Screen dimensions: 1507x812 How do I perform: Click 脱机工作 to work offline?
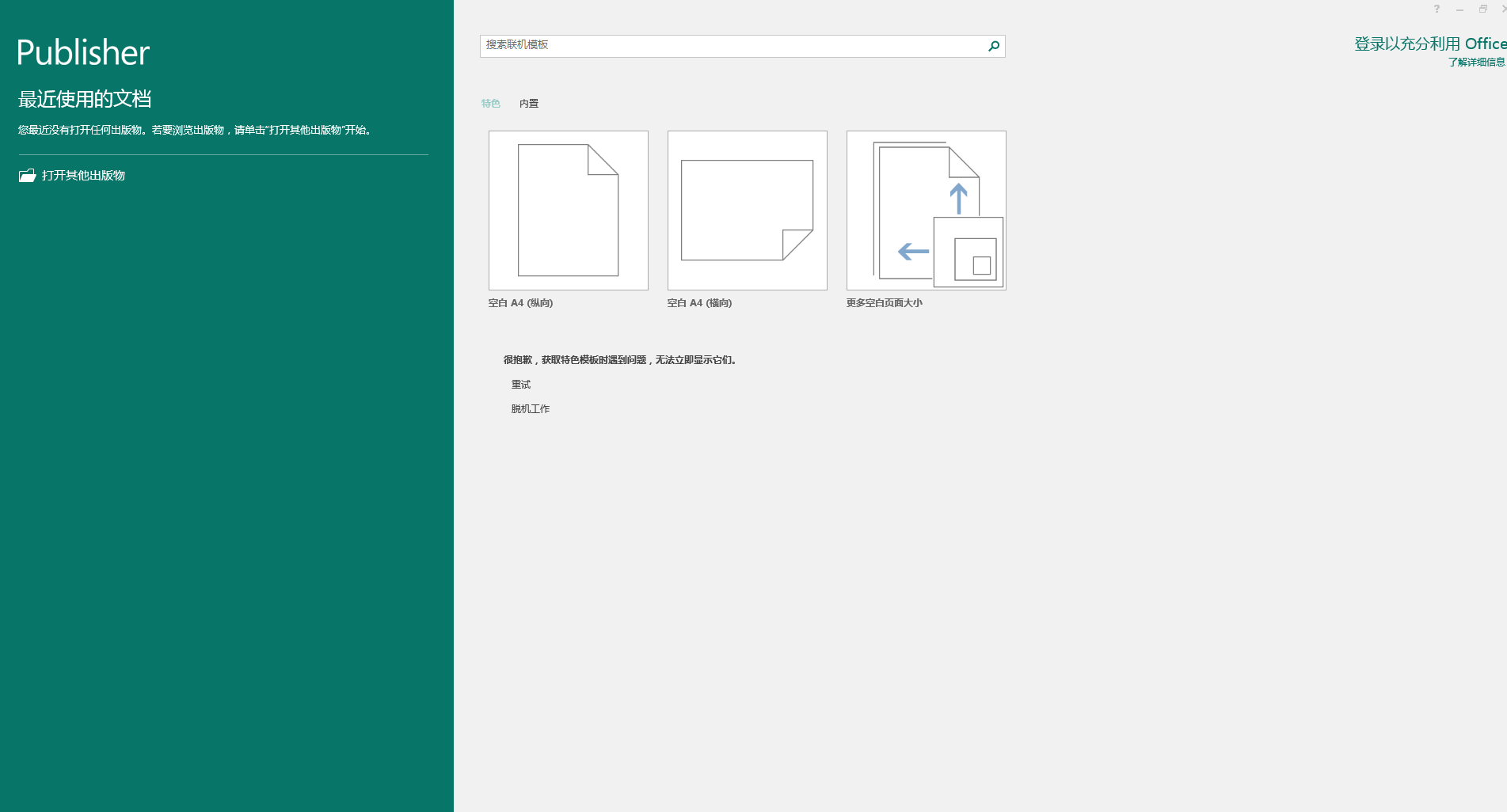click(x=531, y=408)
